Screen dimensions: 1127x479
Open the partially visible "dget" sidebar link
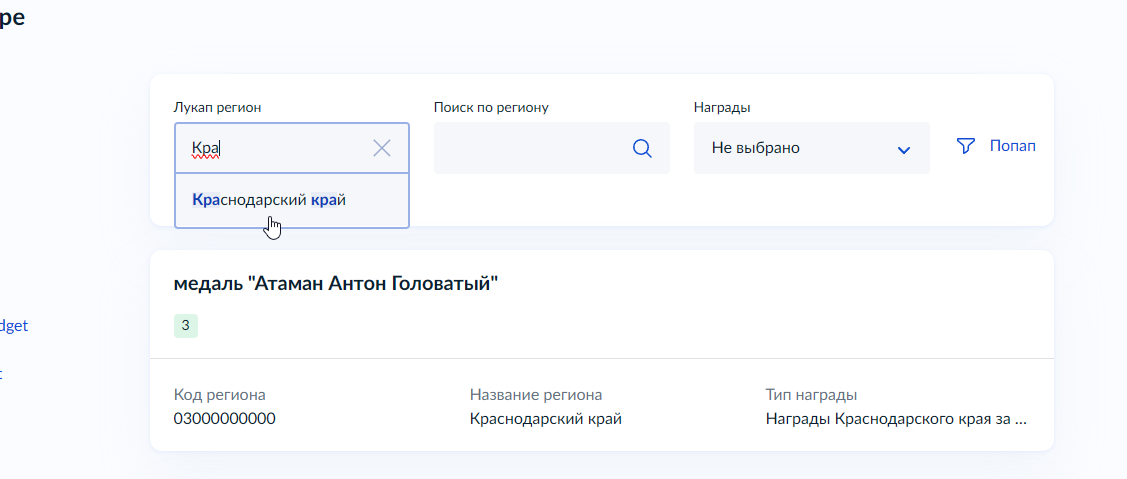pyautogui.click(x=14, y=325)
